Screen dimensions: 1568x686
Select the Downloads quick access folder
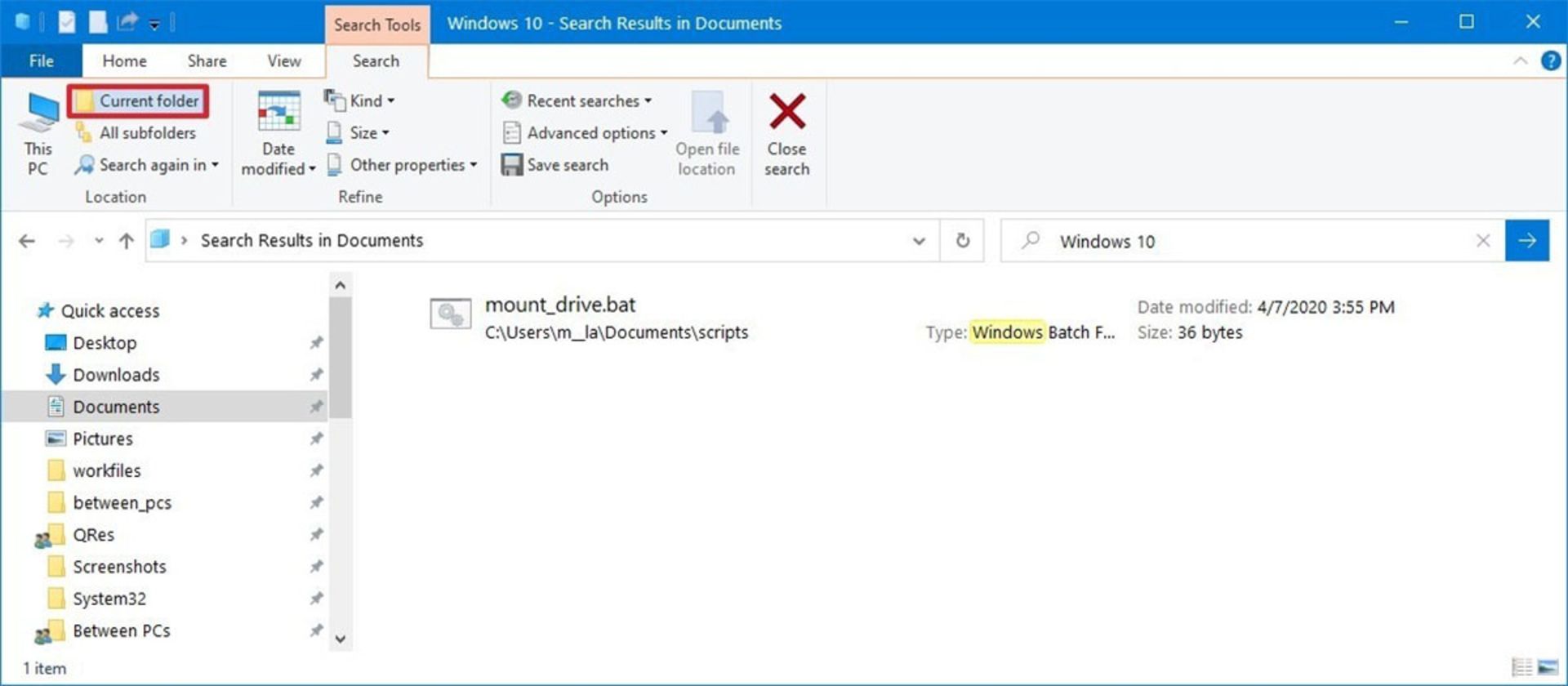(x=116, y=375)
